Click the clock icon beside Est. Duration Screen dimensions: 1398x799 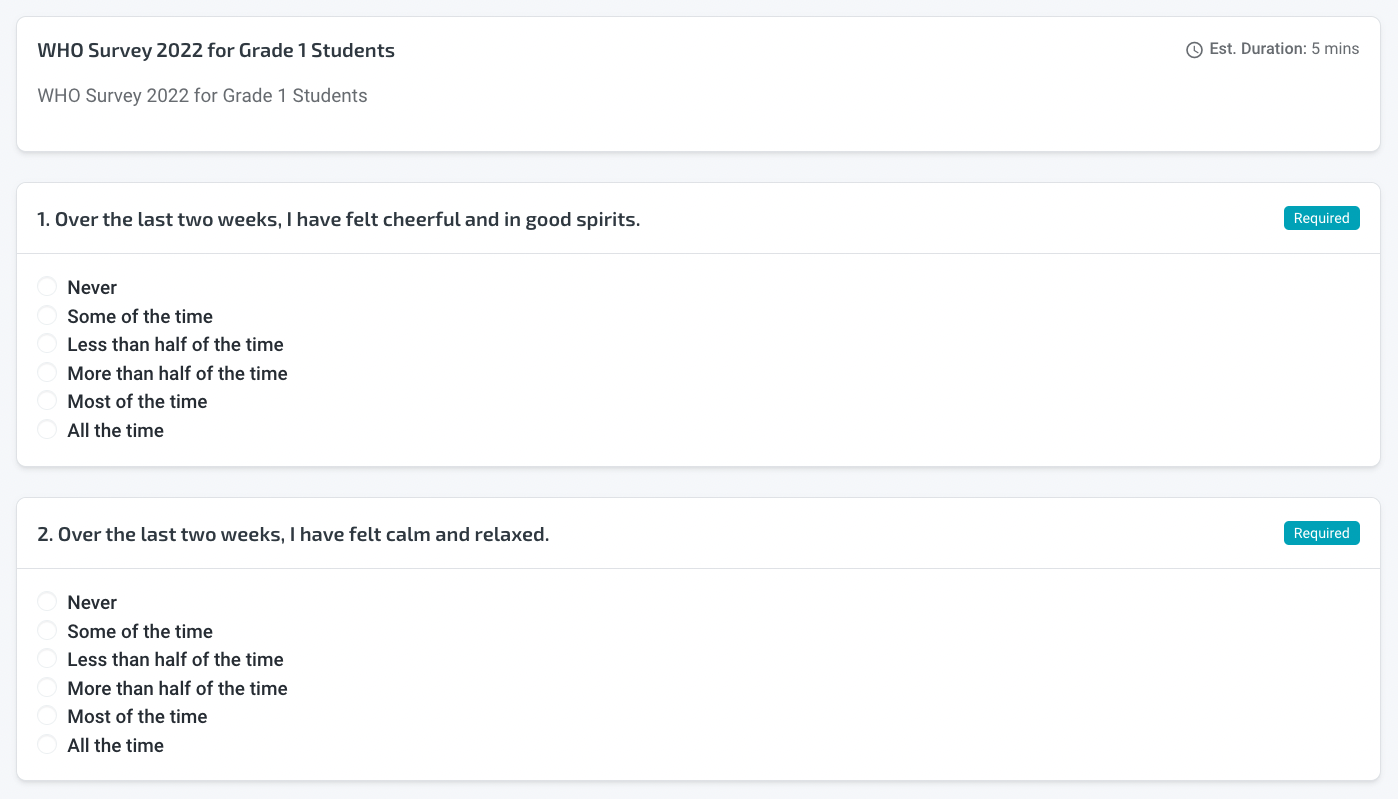(1194, 50)
